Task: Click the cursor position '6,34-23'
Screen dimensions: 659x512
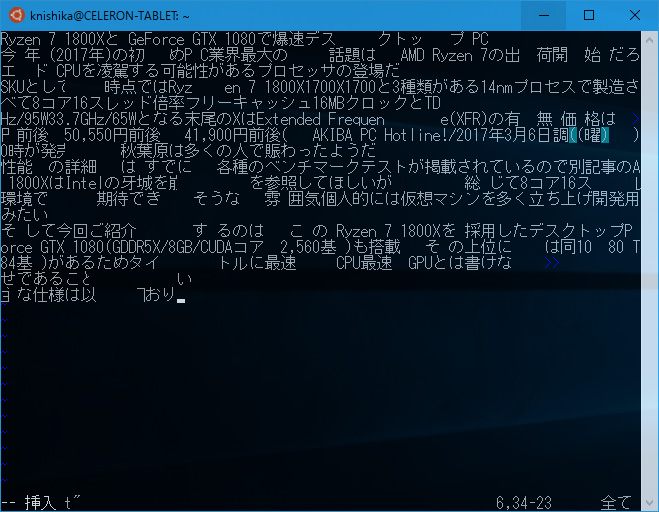Action: click(x=524, y=503)
